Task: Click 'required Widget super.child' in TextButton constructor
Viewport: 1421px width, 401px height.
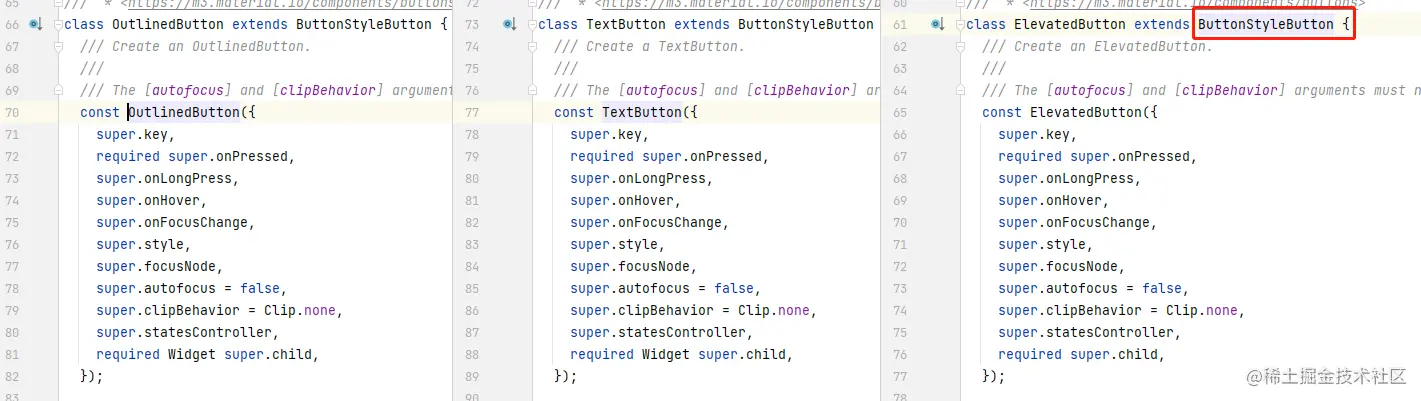Action: click(x=680, y=354)
